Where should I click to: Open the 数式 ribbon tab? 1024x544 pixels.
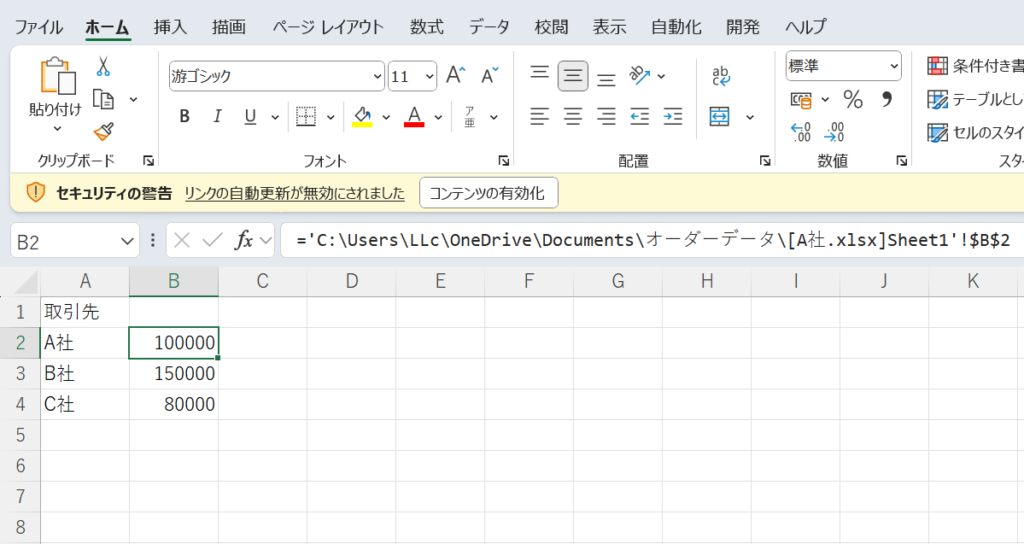click(x=427, y=27)
